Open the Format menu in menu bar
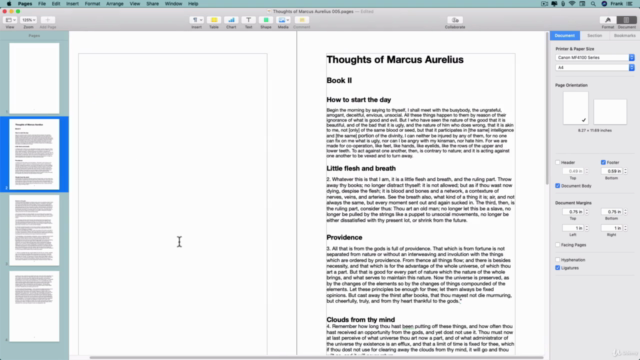The image size is (640, 360). click(x=92, y=4)
